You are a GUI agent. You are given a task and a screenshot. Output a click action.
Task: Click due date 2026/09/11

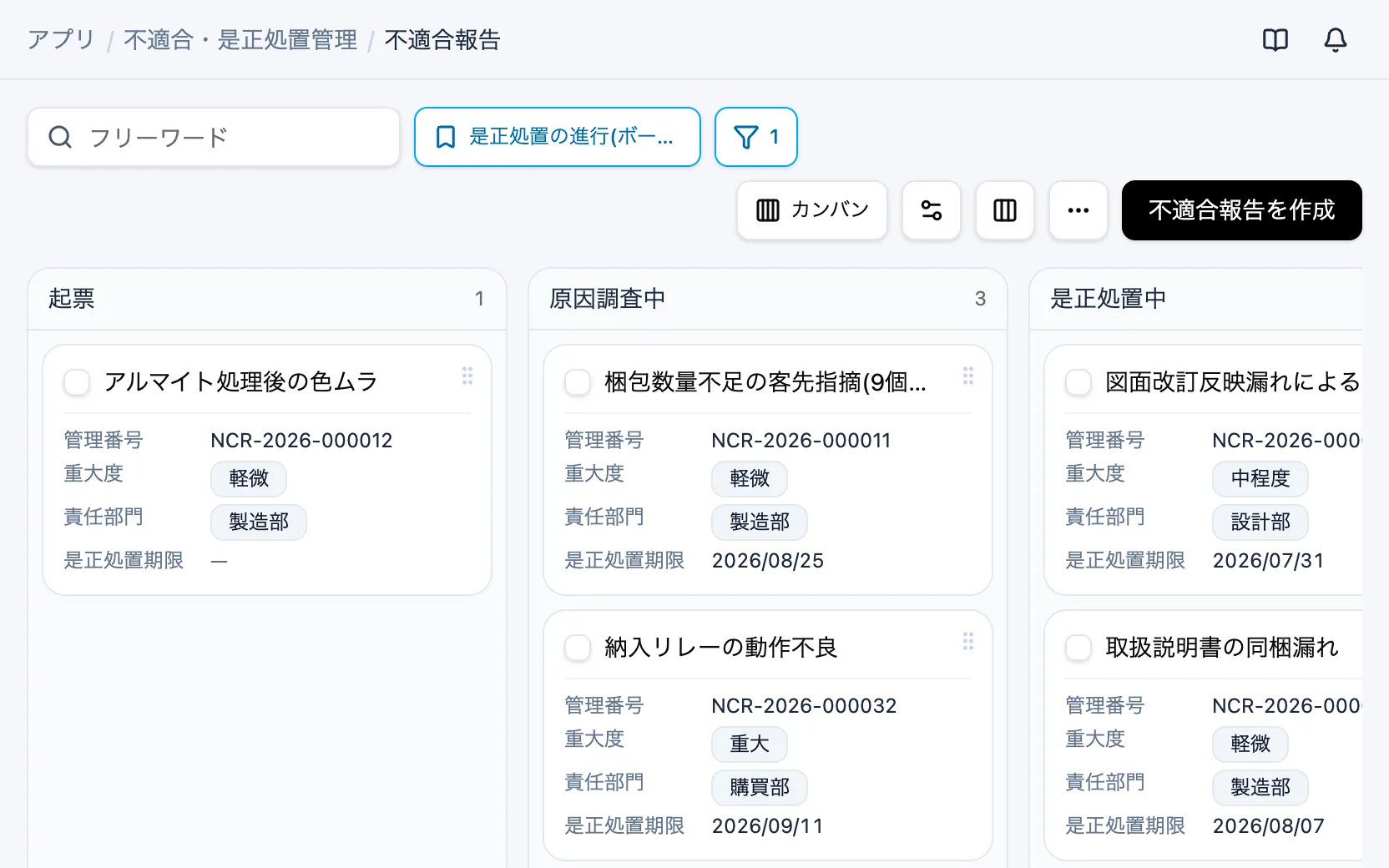click(768, 826)
